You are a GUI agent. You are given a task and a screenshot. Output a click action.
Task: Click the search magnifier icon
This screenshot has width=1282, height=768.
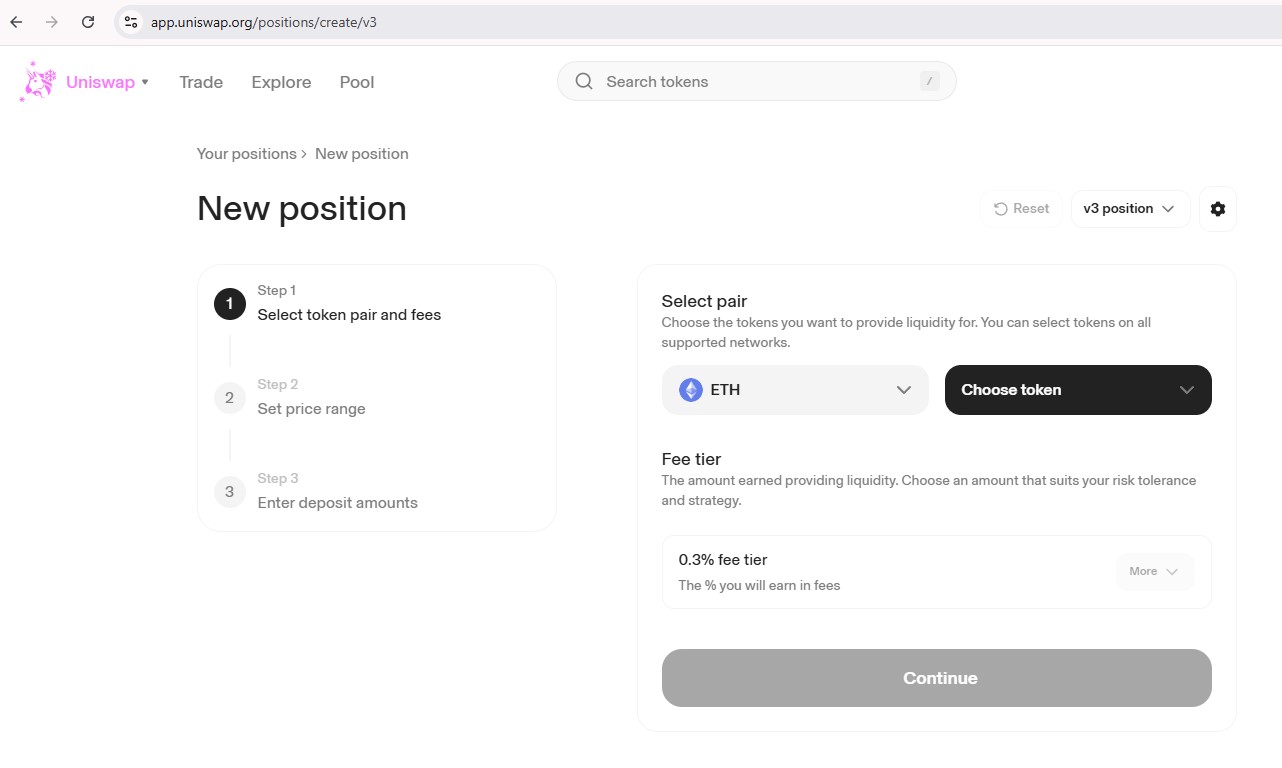584,82
